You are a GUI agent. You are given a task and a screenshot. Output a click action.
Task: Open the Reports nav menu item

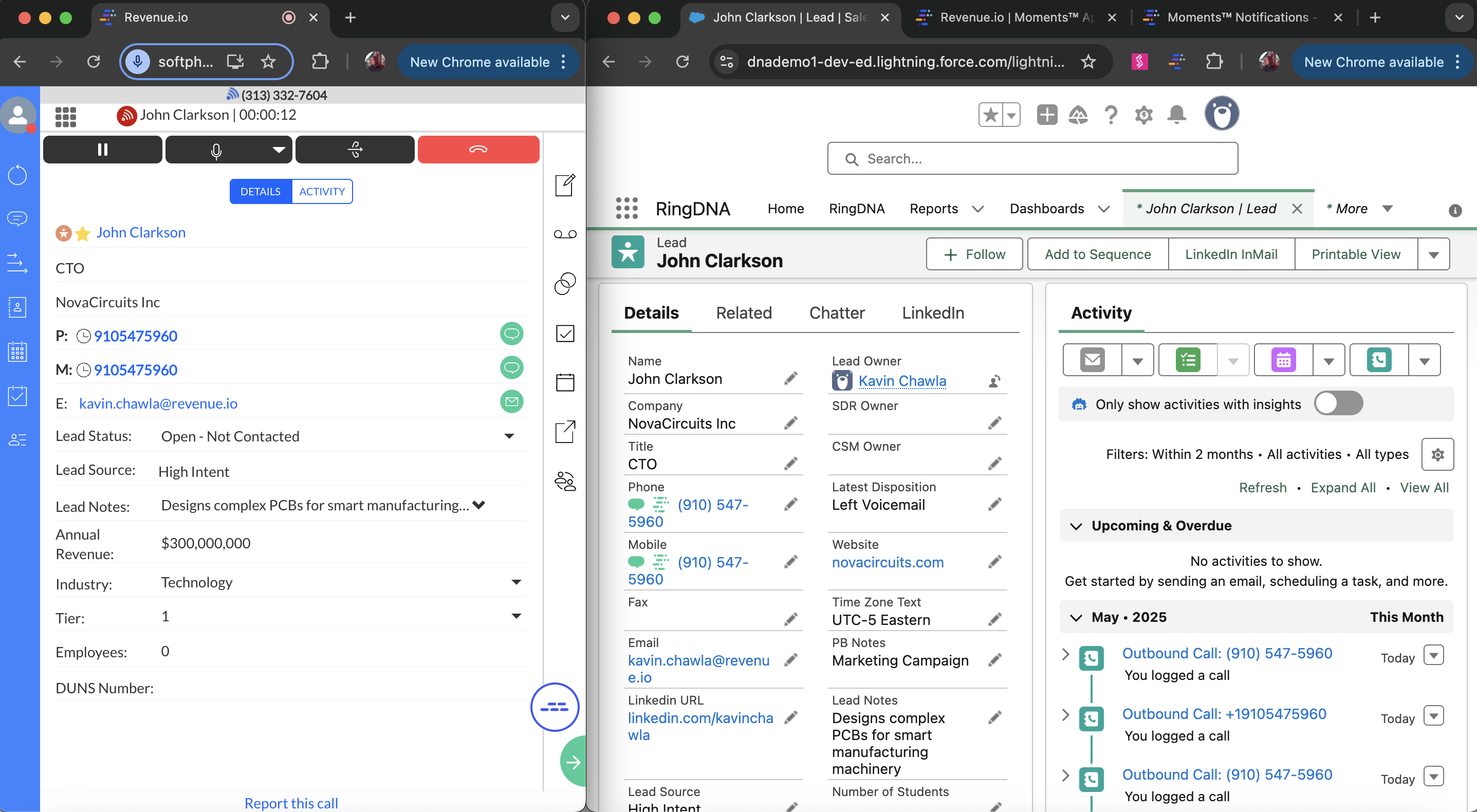tap(933, 209)
